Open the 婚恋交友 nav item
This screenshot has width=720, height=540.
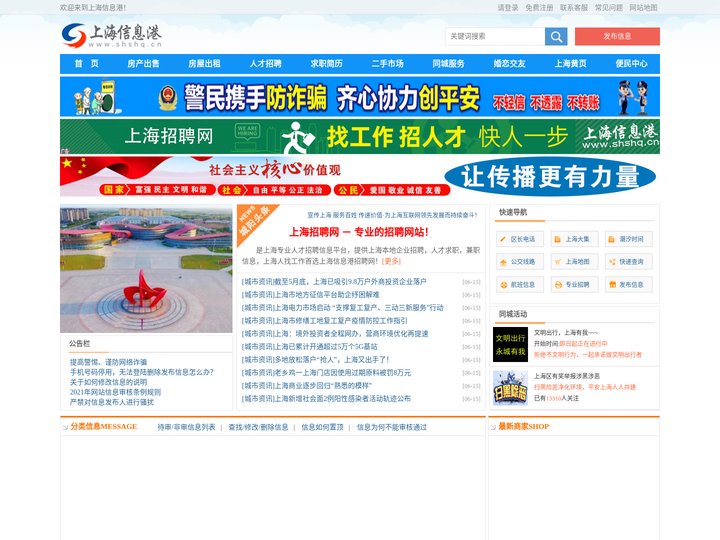point(510,64)
